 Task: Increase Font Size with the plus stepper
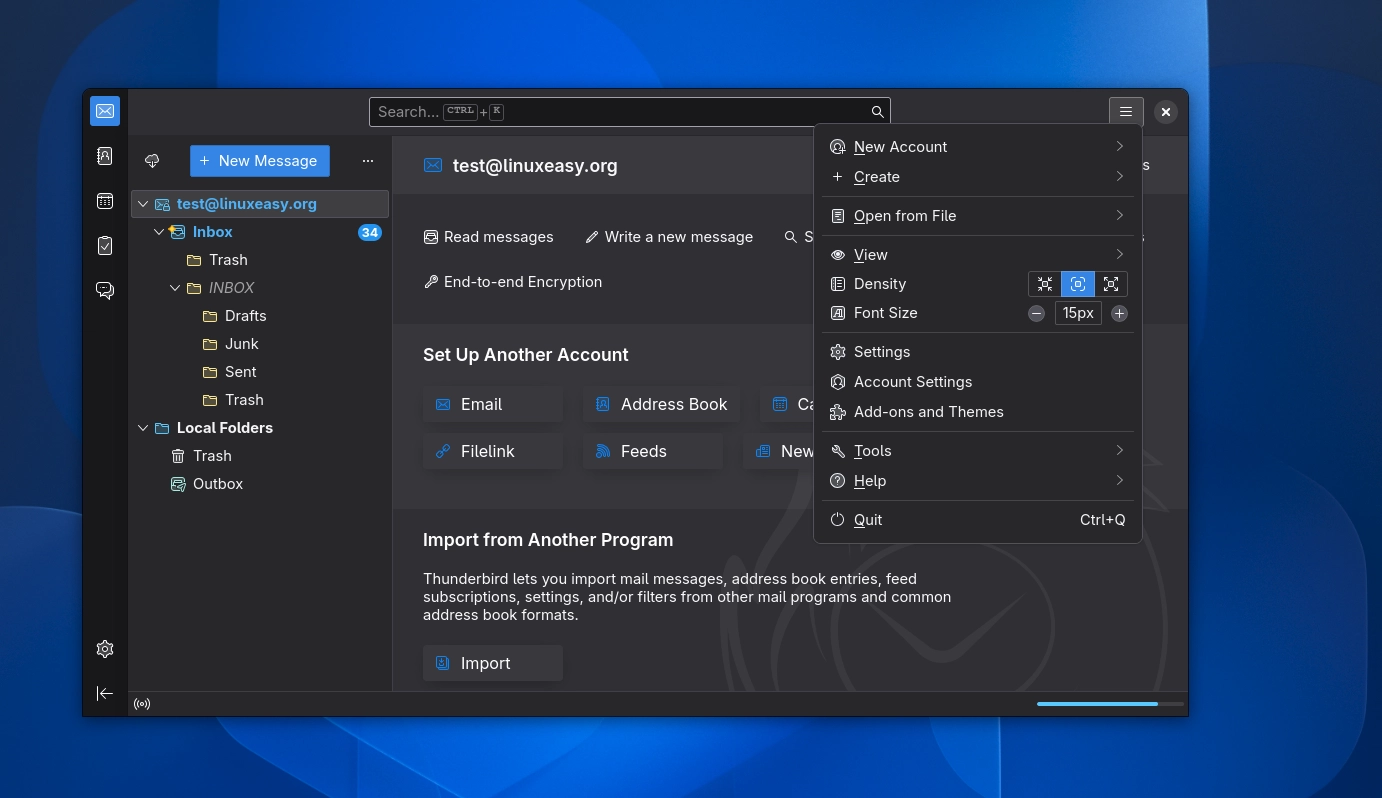tap(1119, 313)
